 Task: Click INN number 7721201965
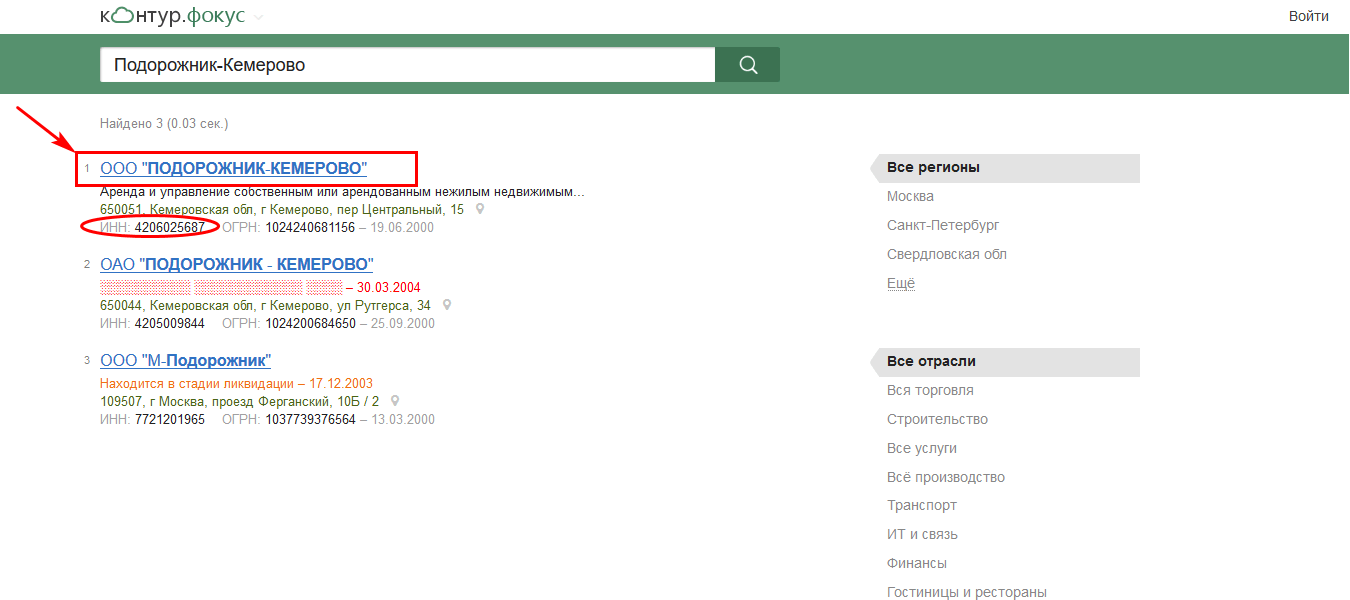[x=170, y=419]
